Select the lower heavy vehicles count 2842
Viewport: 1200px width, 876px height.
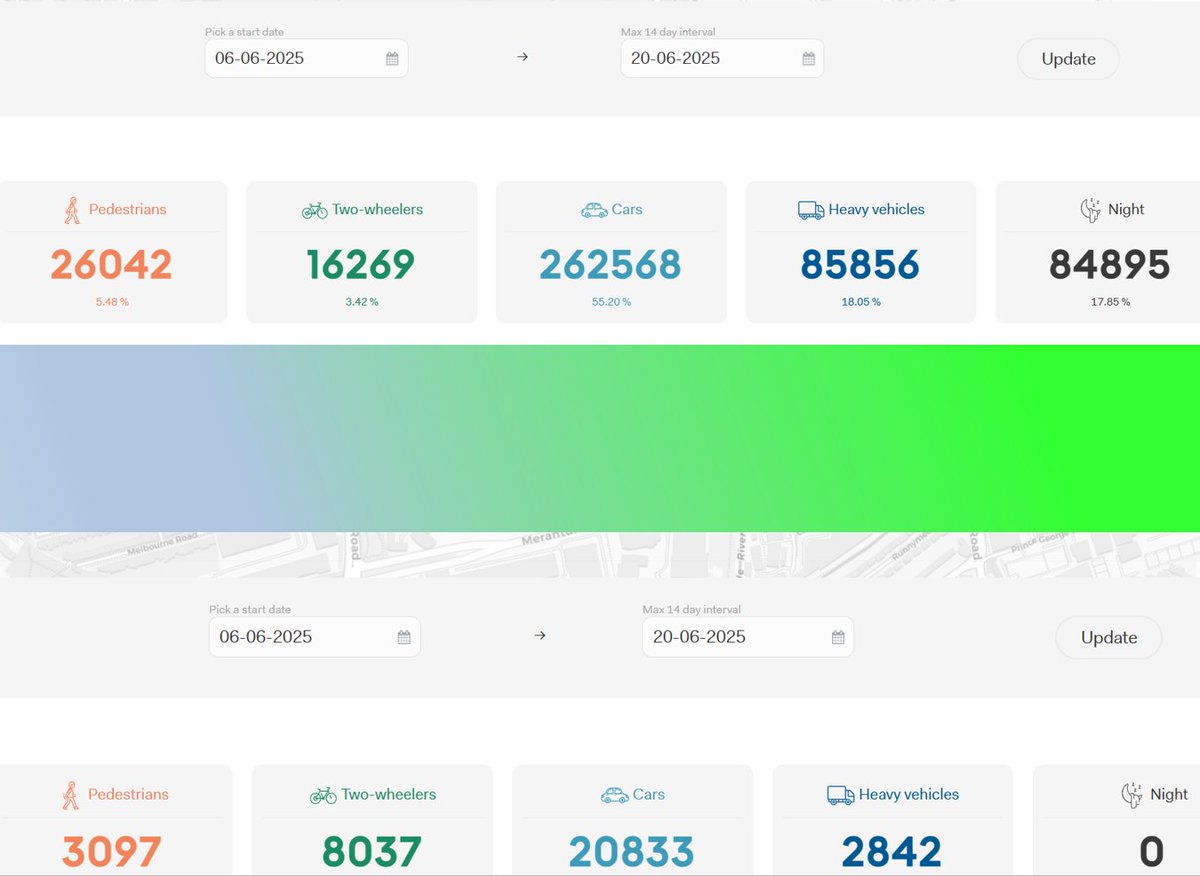(892, 853)
